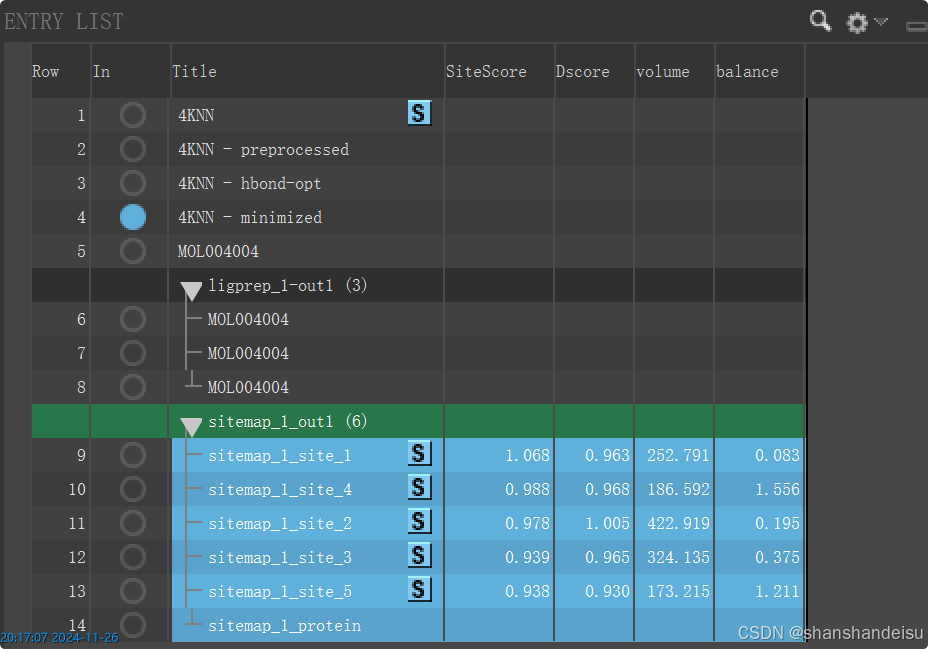
Task: Select the sitemap_1_site_3 entry title
Action: pyautogui.click(x=280, y=557)
